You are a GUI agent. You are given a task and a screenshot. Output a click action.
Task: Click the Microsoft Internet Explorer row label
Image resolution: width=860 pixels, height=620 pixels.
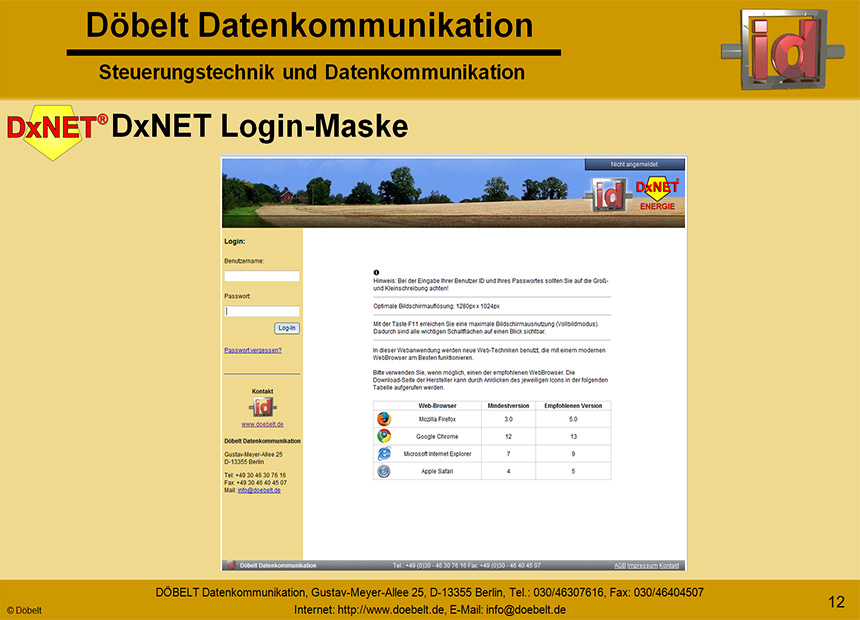pyautogui.click(x=437, y=454)
